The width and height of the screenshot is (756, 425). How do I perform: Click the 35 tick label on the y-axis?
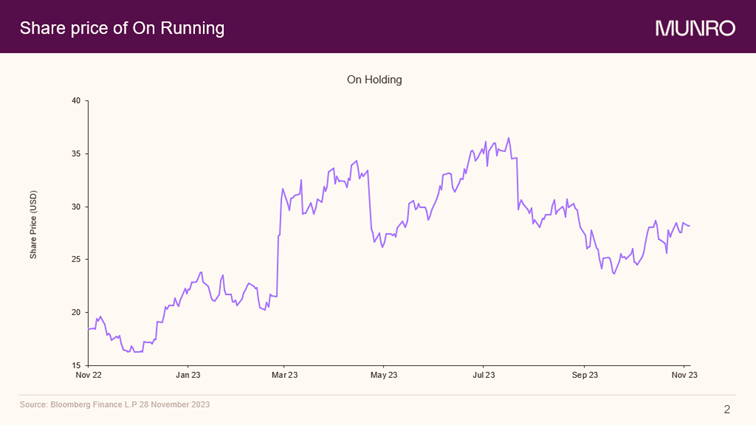[77, 154]
